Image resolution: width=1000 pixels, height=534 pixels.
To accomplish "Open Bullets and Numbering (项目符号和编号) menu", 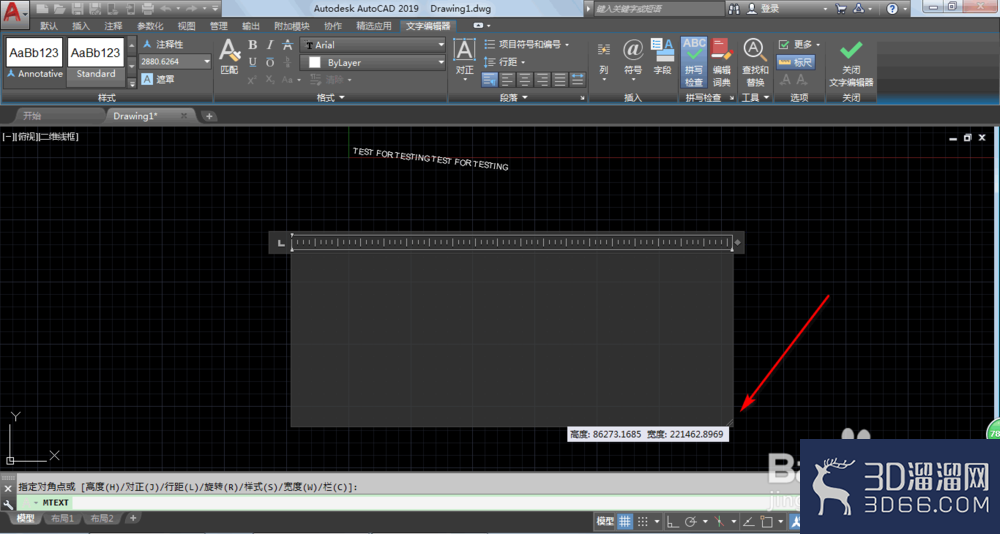I will click(x=526, y=44).
